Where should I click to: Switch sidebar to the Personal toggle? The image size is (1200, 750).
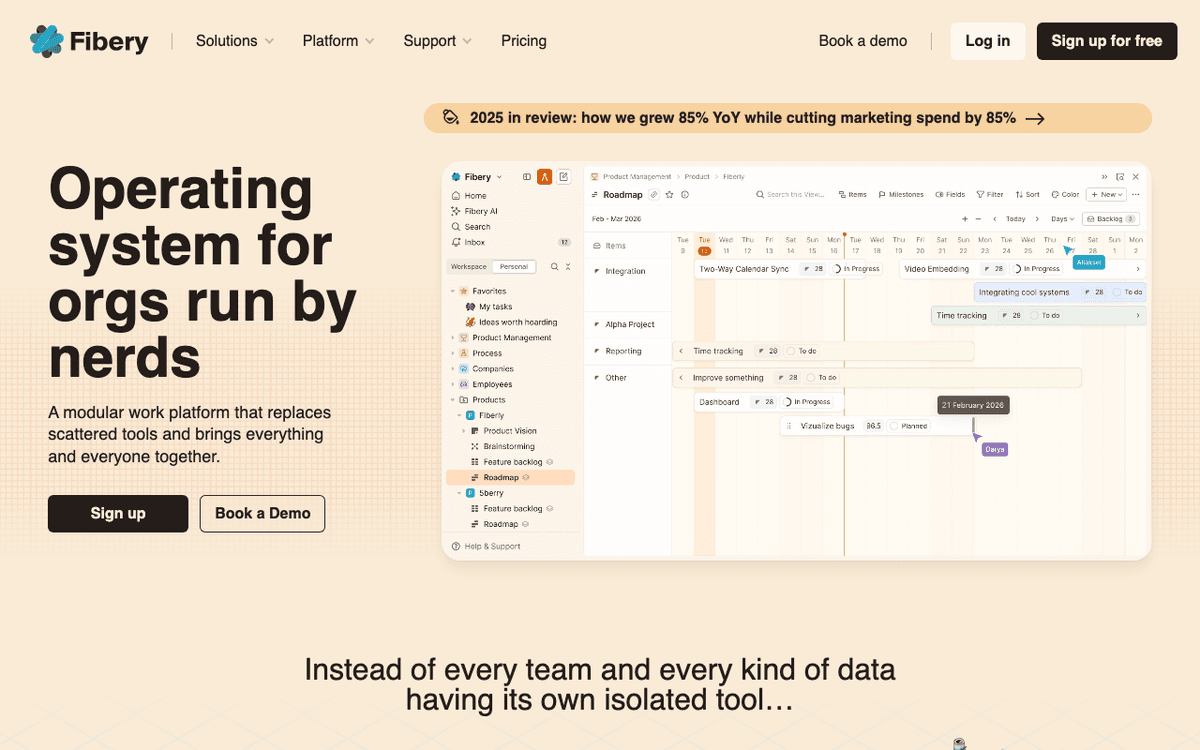click(514, 267)
